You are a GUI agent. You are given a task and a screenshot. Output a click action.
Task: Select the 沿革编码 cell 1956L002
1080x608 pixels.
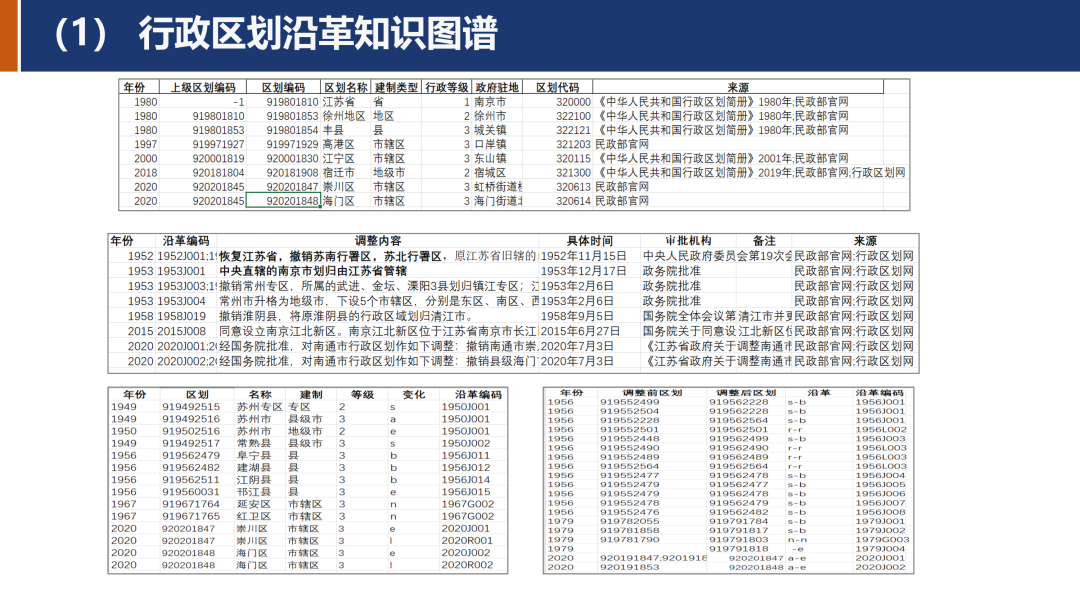[881, 430]
